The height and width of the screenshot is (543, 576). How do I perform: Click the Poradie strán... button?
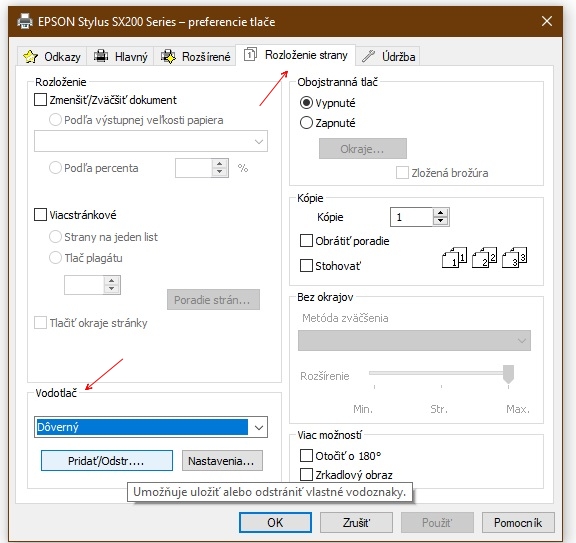213,299
